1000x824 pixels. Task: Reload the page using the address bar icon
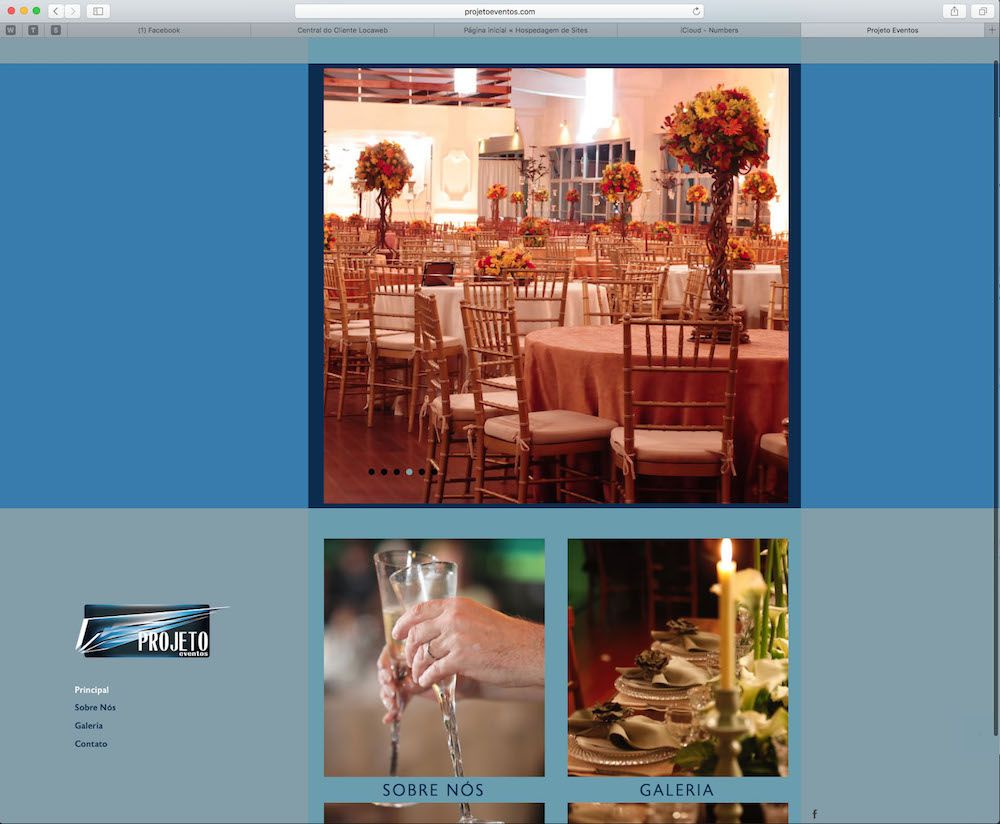(x=696, y=11)
